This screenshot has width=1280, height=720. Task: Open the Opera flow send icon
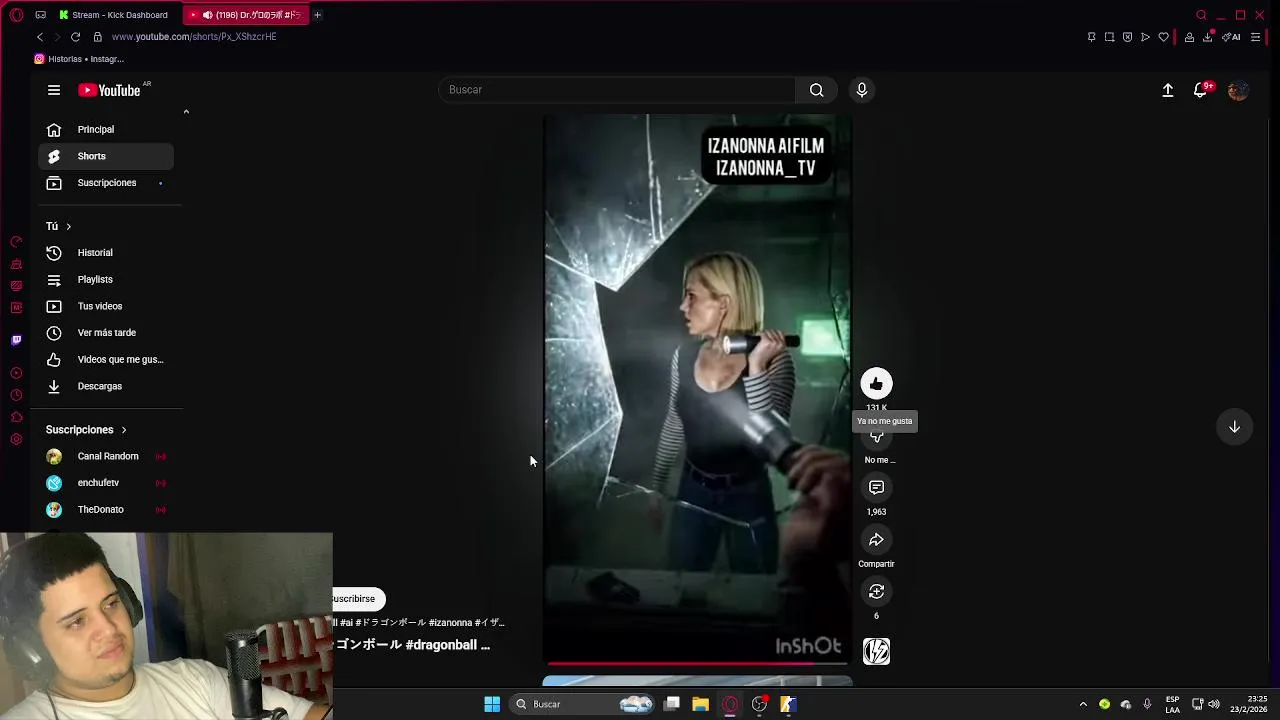[x=1145, y=37]
